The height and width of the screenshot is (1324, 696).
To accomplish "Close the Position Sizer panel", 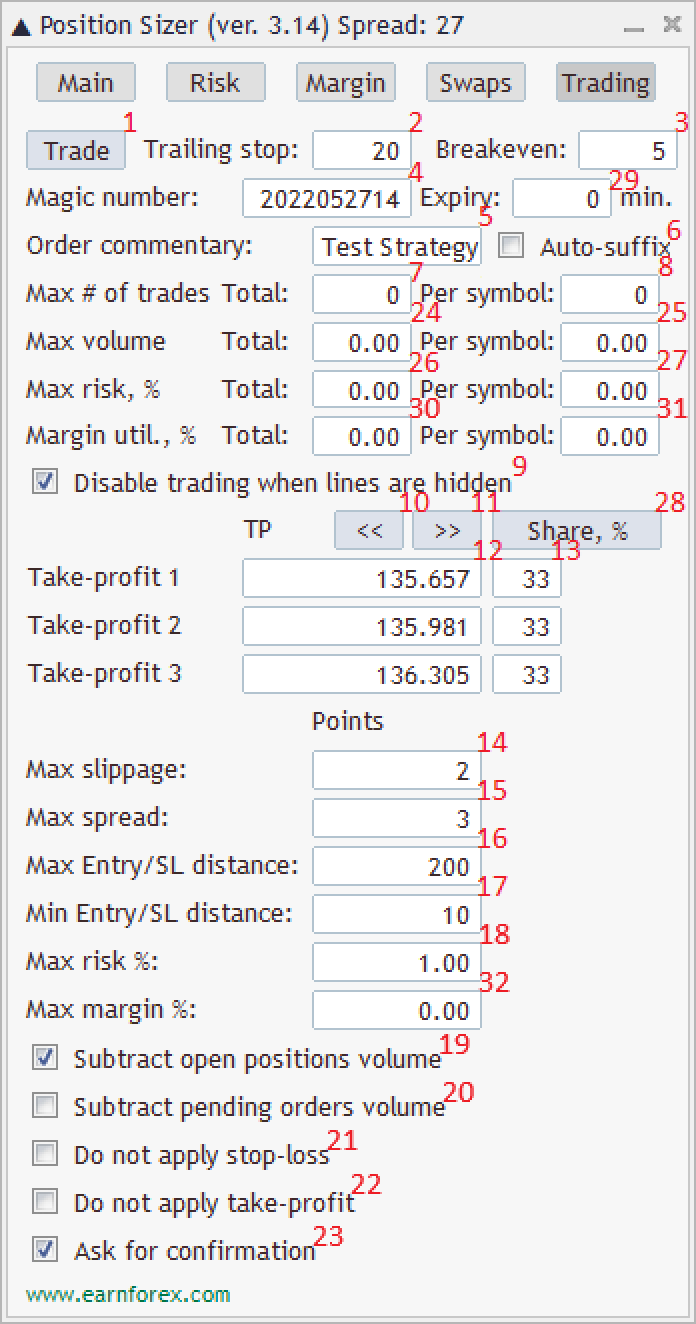I will pos(672,25).
